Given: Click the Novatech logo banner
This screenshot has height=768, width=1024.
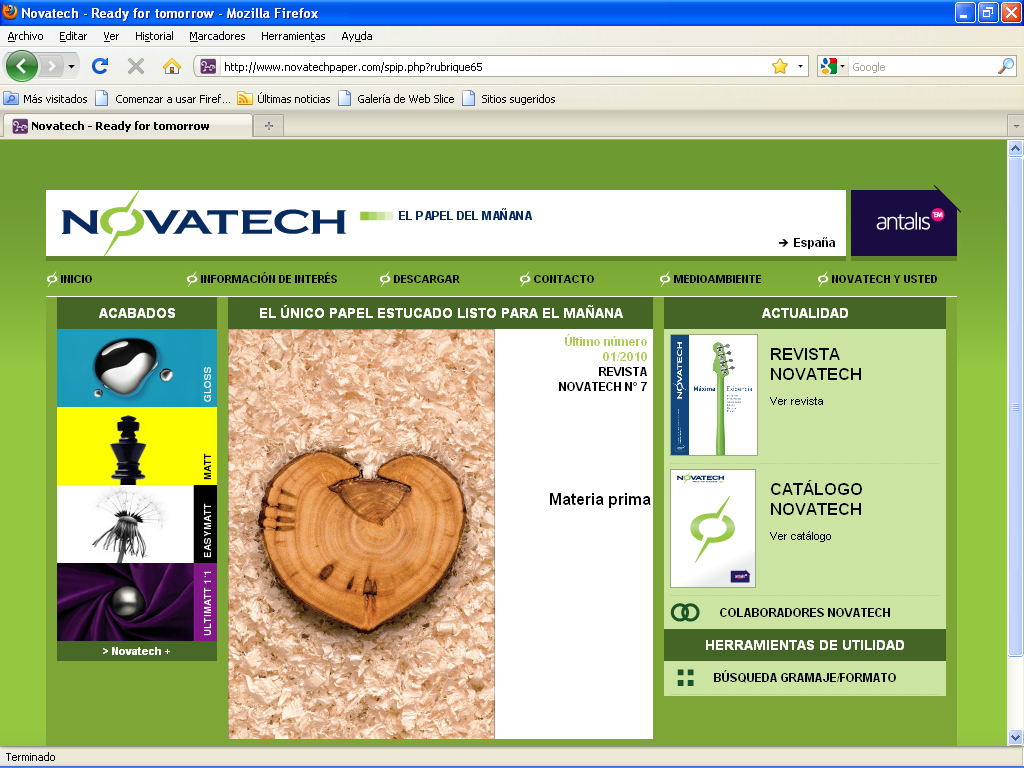Looking at the screenshot, I should click(x=203, y=222).
